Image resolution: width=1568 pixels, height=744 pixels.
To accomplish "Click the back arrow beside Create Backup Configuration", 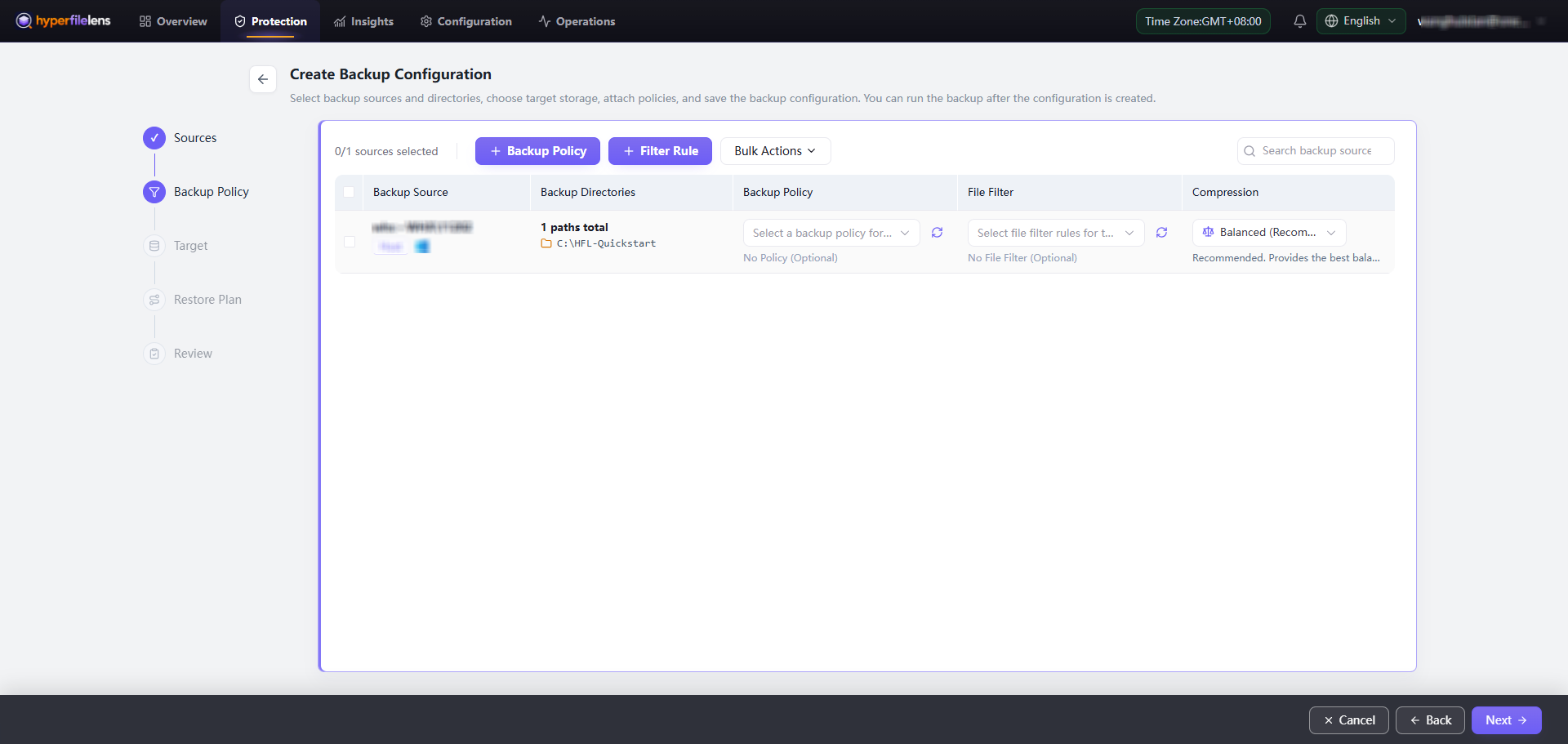I will click(263, 79).
